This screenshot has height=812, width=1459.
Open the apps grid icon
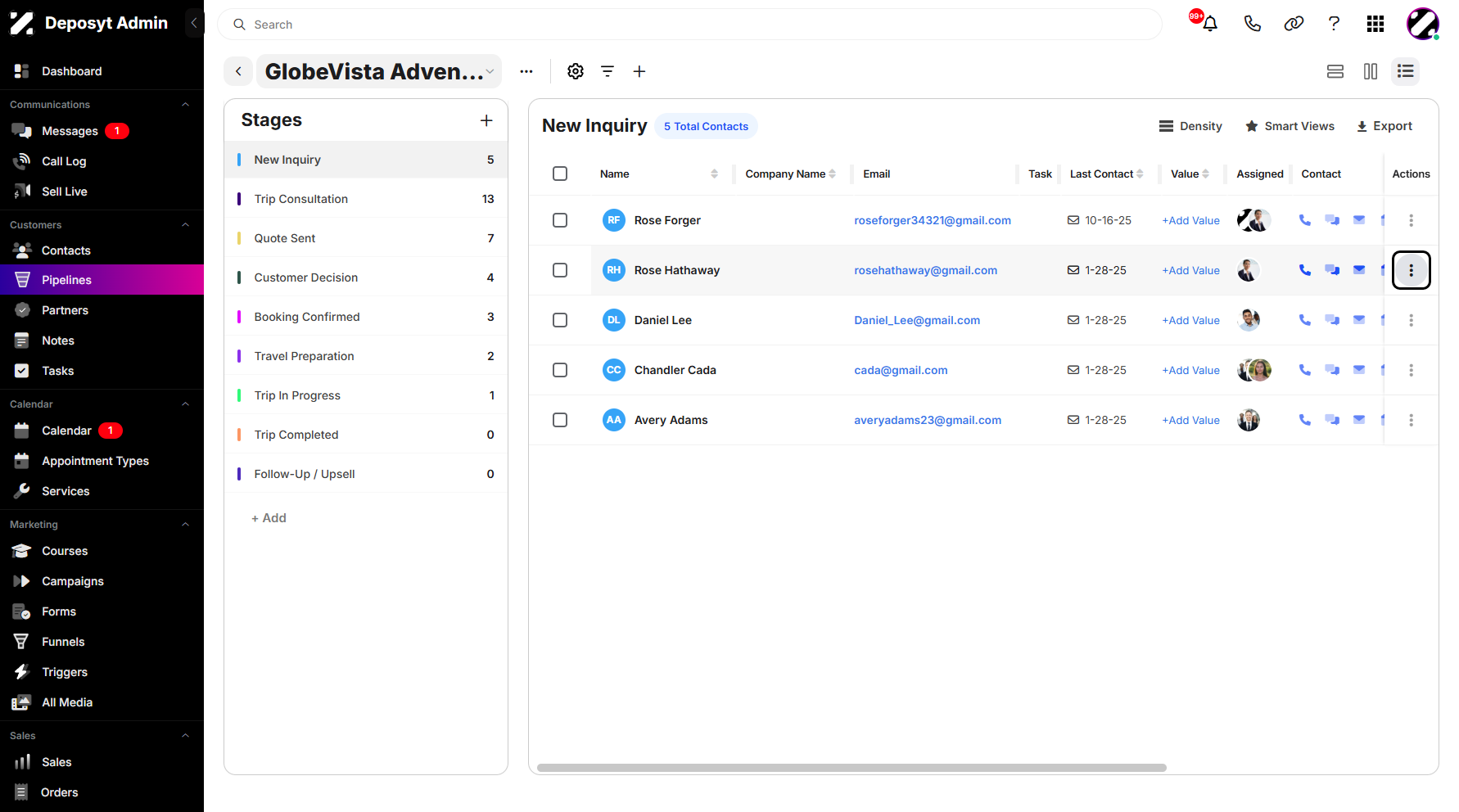coord(1375,24)
